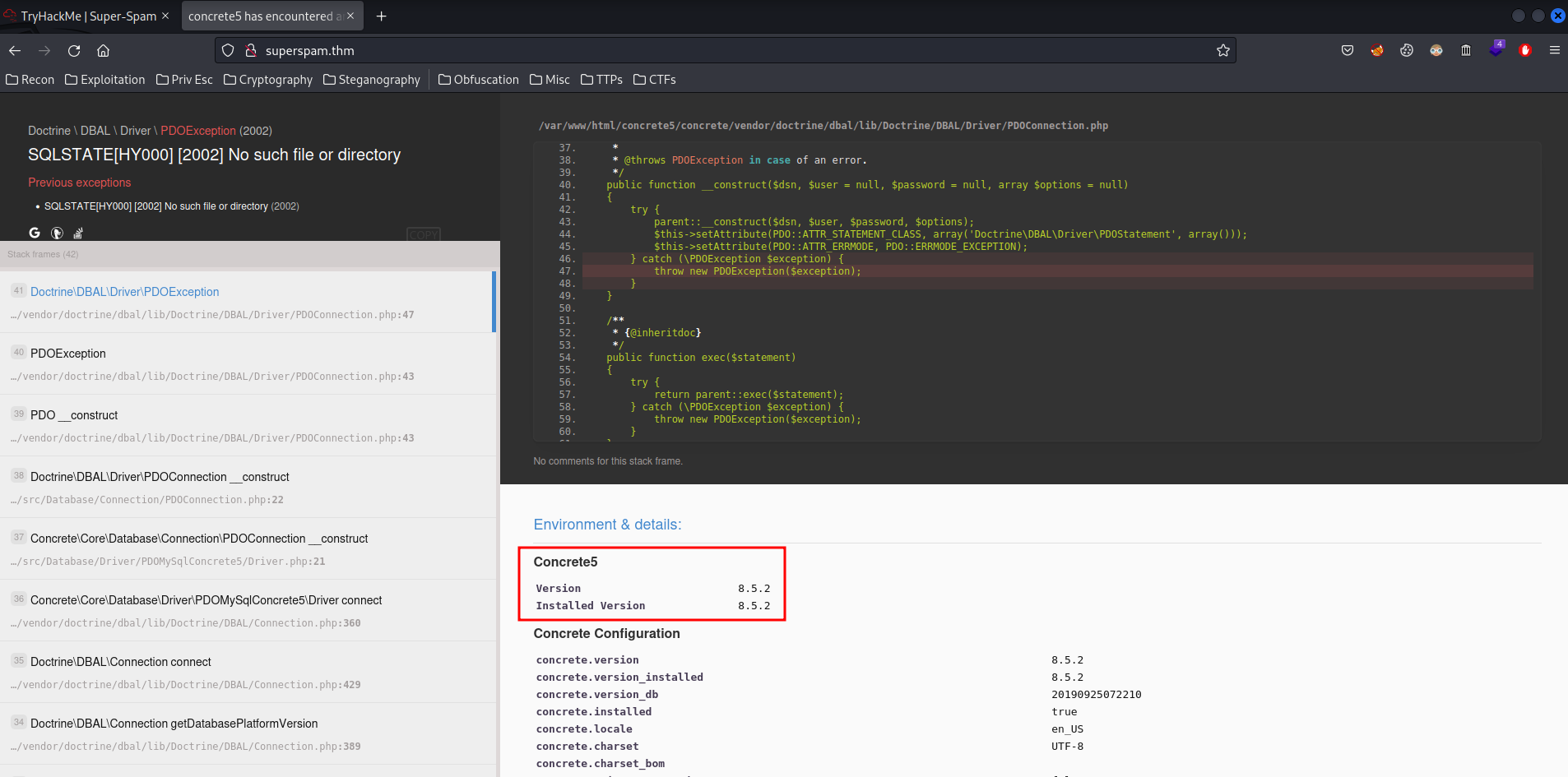Reload the superspam.thm page
This screenshot has height=777, width=1568.
[x=74, y=51]
